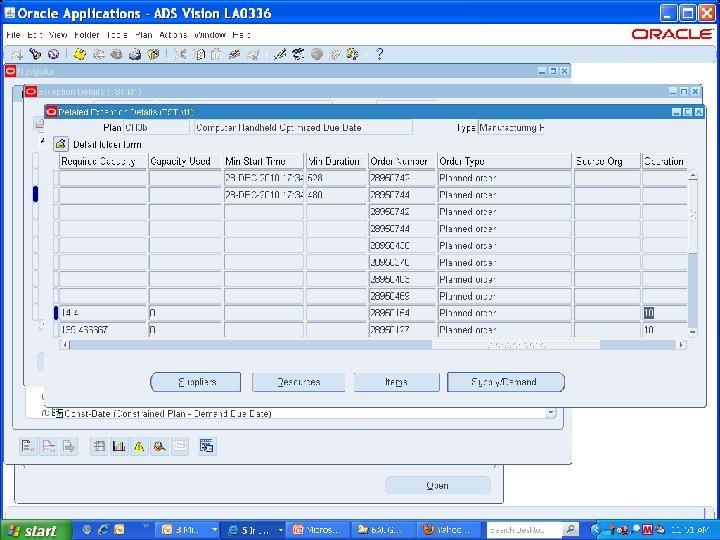This screenshot has height=540, width=720.
Task: Click the Zoom toolbar icon
Action: (298, 55)
